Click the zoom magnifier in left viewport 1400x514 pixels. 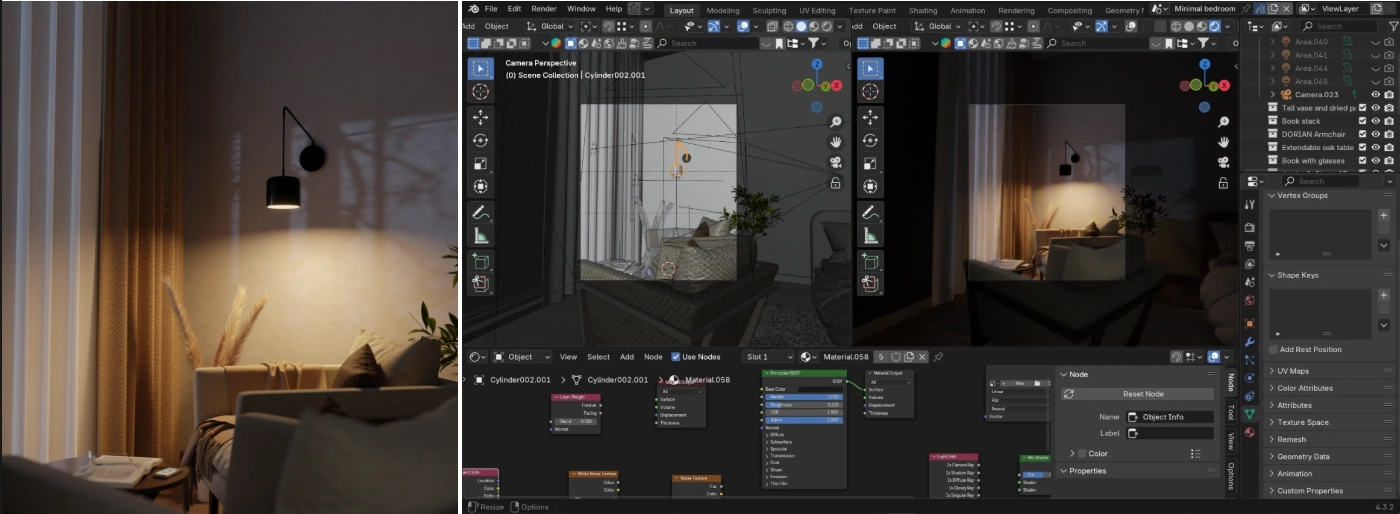coord(835,122)
